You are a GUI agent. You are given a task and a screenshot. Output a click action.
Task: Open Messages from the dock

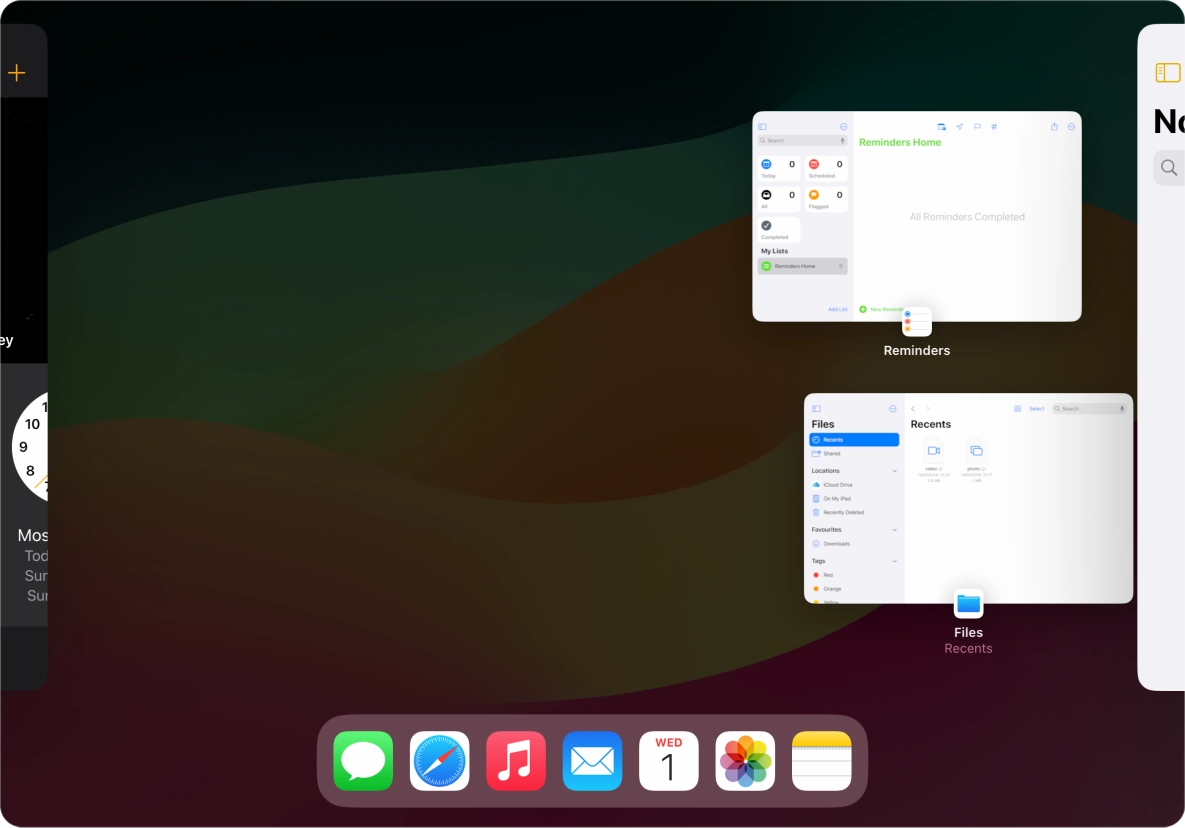pos(363,761)
